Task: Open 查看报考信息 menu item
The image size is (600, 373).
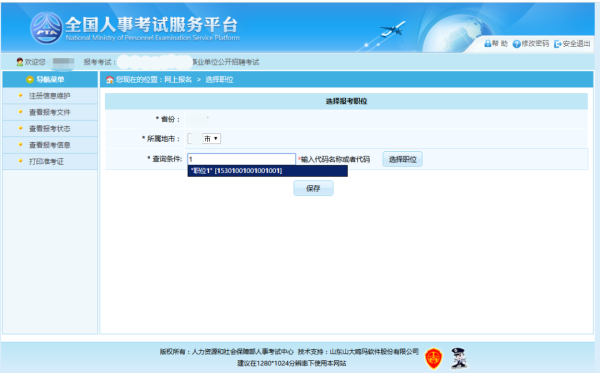Action: point(49,145)
